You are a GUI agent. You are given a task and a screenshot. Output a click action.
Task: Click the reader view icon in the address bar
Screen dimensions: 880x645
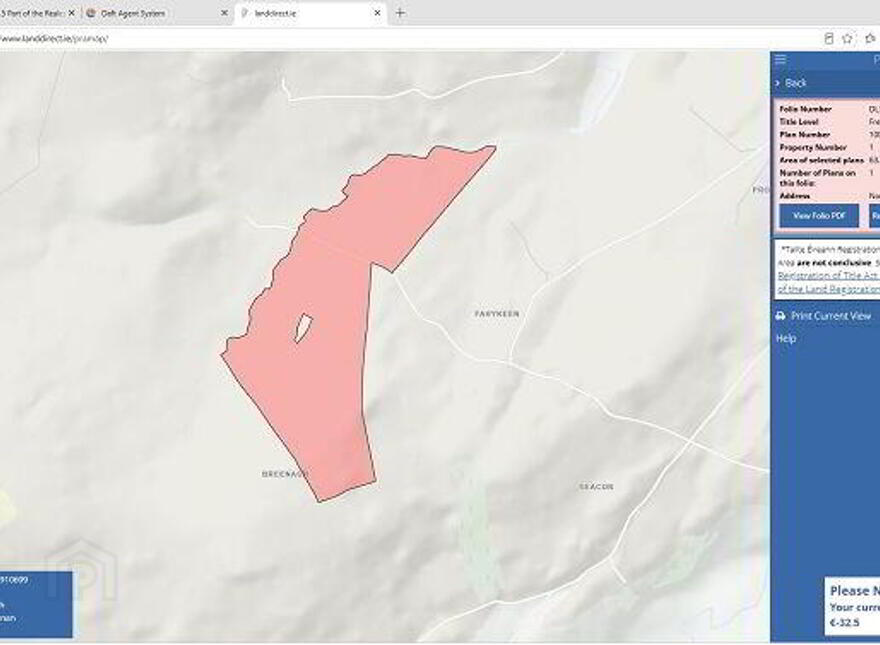coord(828,39)
